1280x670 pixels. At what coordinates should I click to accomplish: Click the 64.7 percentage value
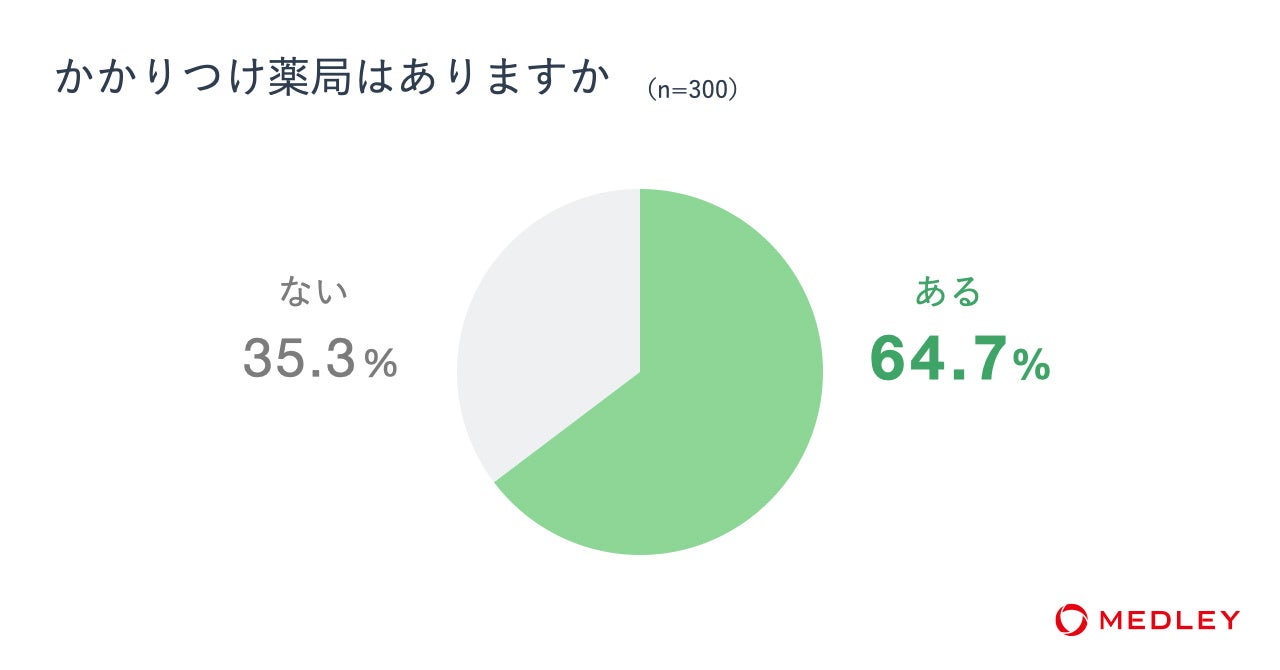pyautogui.click(x=940, y=358)
